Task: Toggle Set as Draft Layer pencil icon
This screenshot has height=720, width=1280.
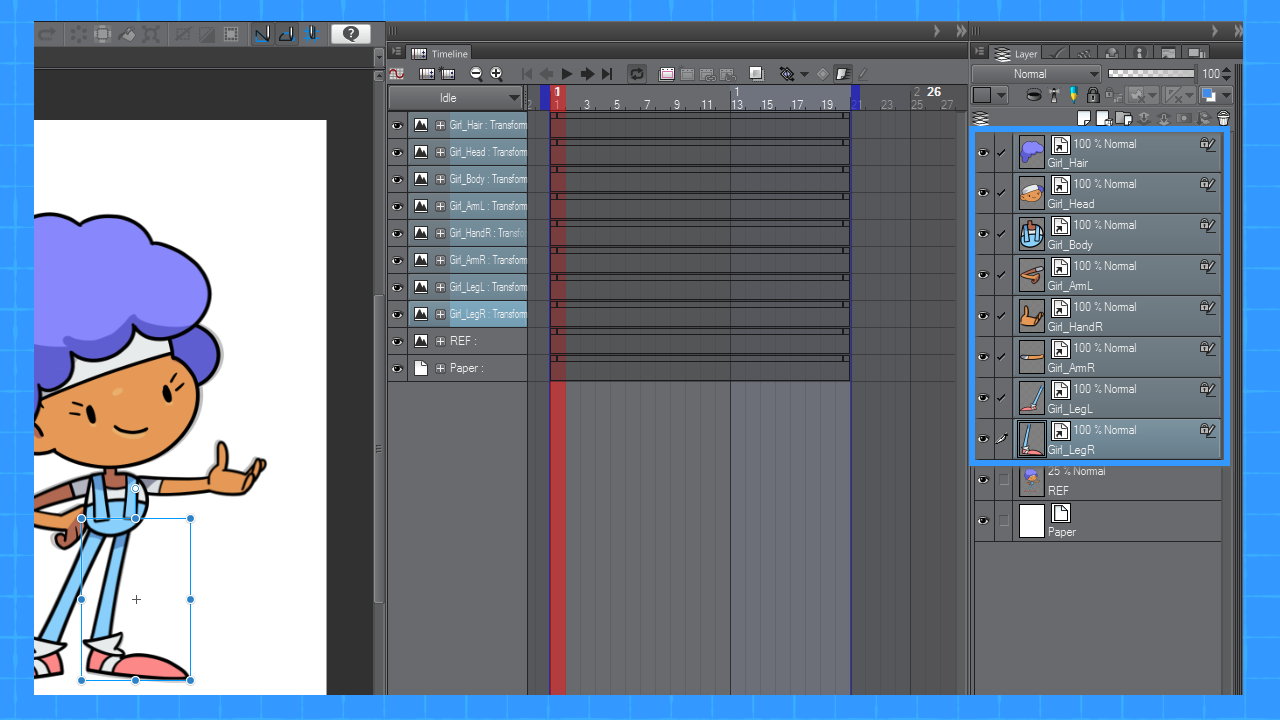Action: click(1074, 95)
